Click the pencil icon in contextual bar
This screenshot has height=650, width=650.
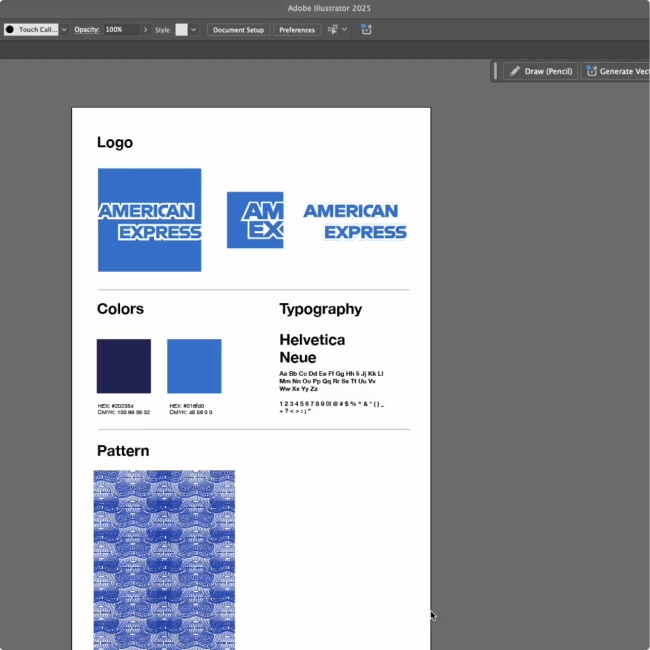[x=515, y=71]
